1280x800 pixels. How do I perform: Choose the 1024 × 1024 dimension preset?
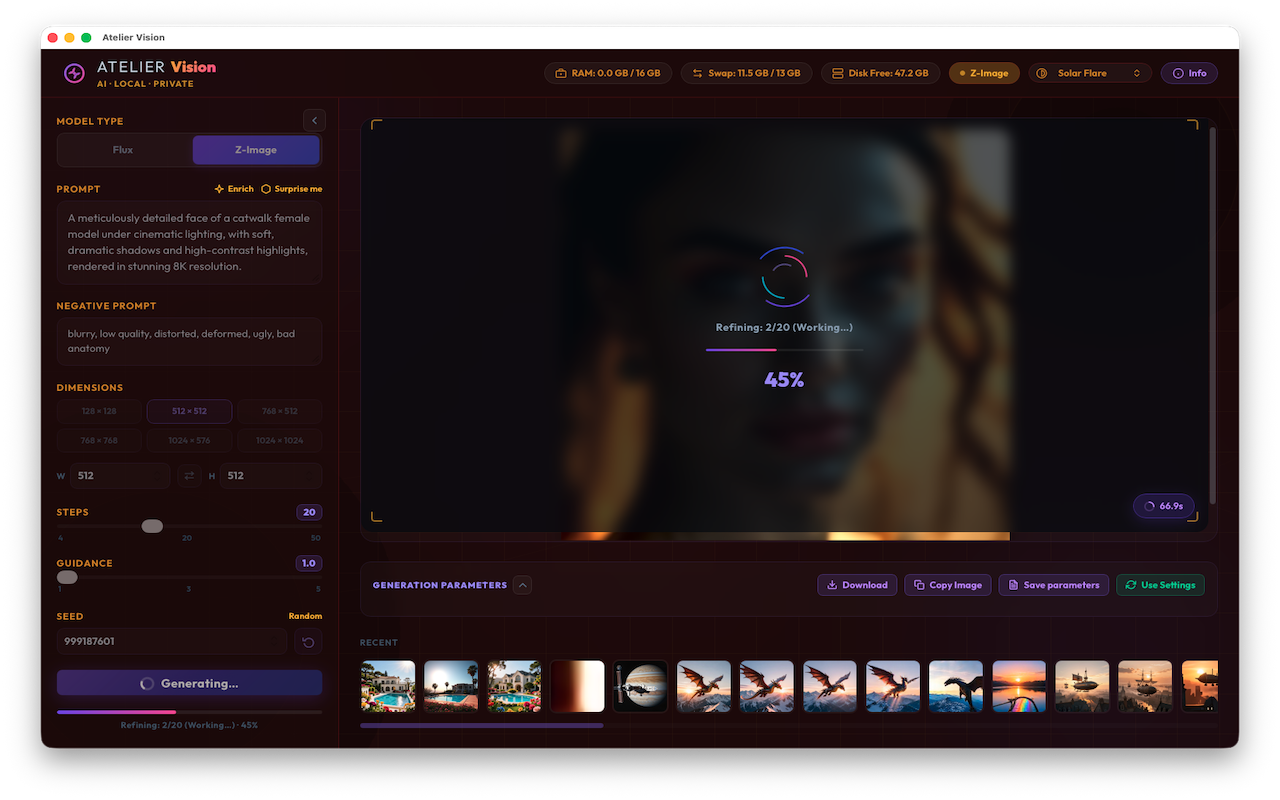pos(280,440)
